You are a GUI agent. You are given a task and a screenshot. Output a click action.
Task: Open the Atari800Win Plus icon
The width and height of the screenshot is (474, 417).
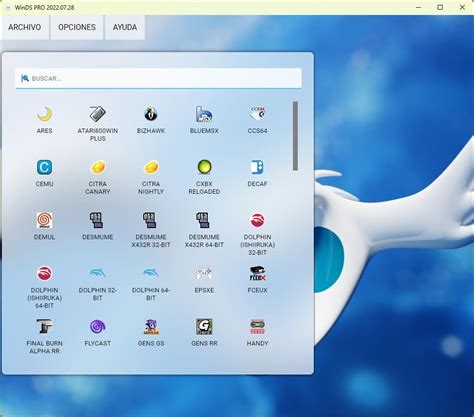[x=97, y=114]
